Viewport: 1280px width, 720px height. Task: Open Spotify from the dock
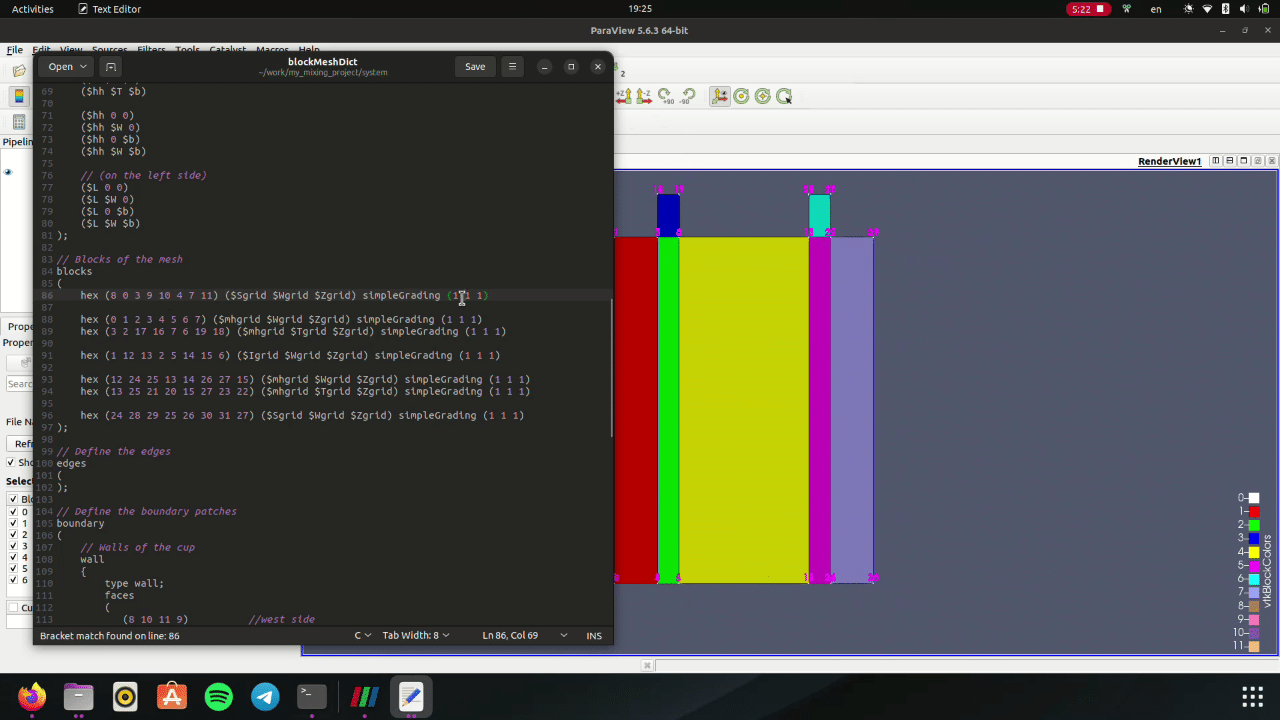[x=219, y=696]
